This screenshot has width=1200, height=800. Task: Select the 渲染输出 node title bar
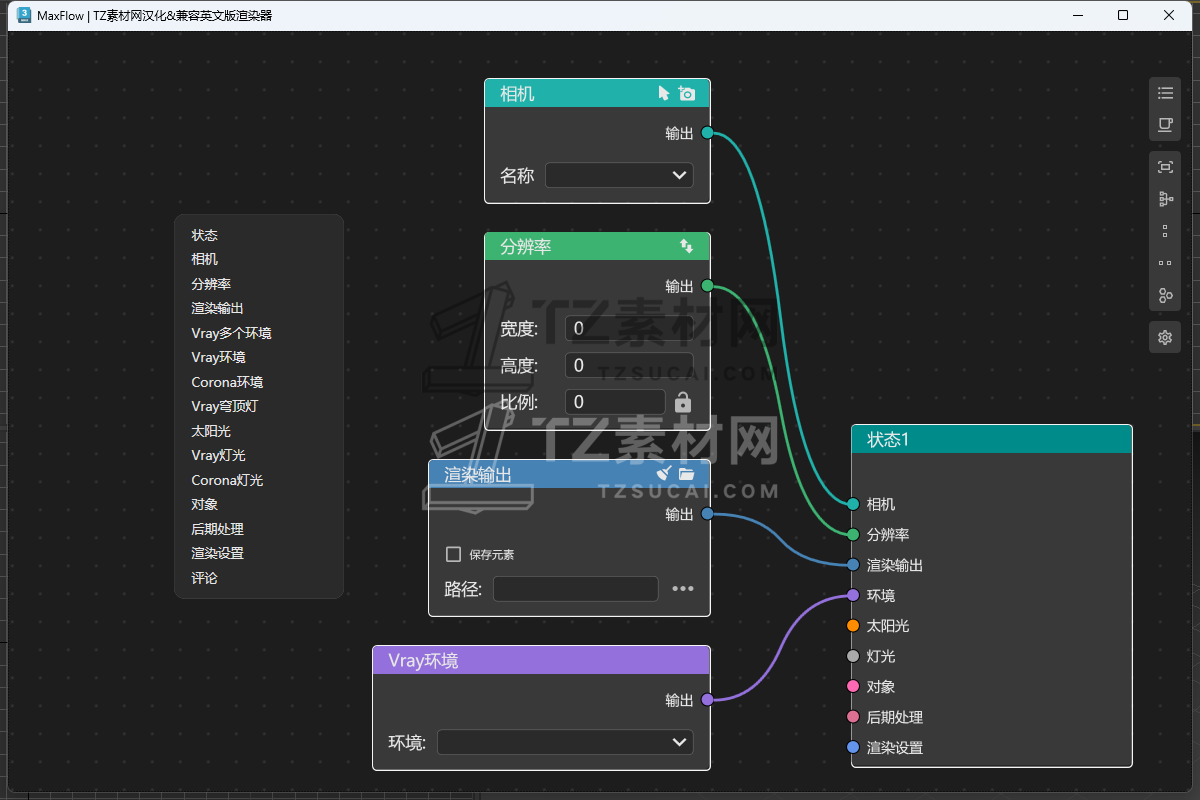tap(569, 474)
